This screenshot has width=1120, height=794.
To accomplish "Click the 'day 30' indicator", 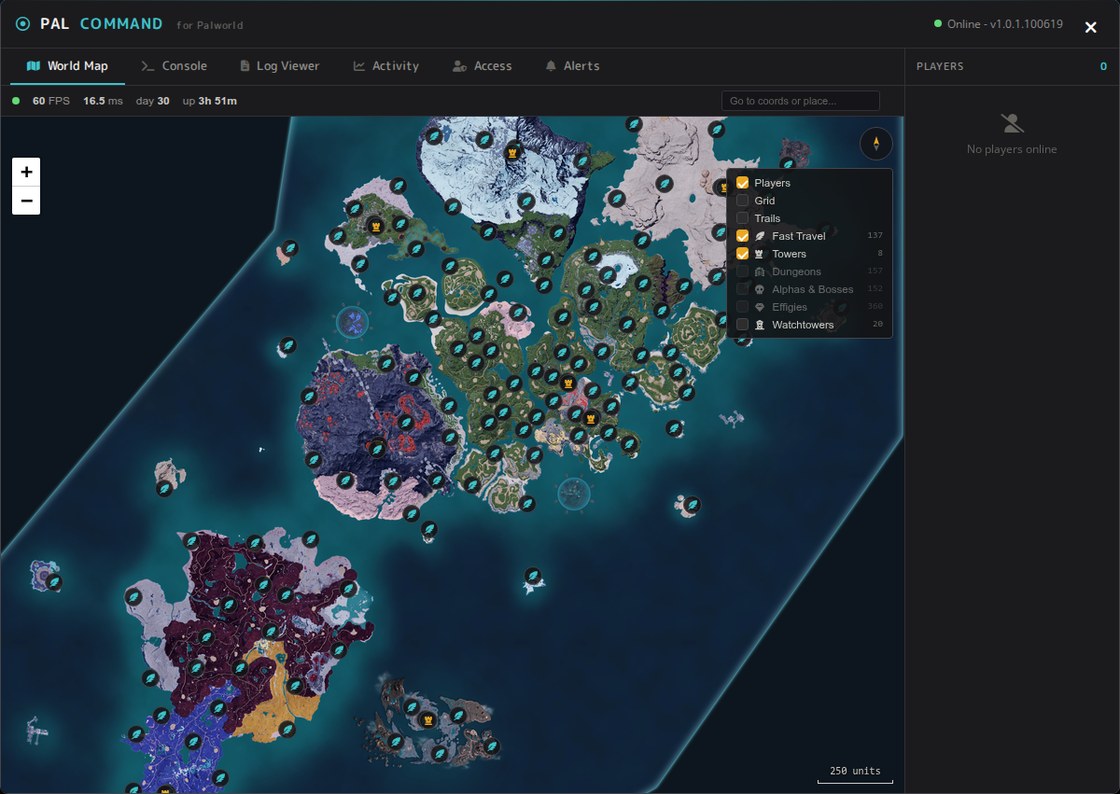I will pyautogui.click(x=153, y=101).
